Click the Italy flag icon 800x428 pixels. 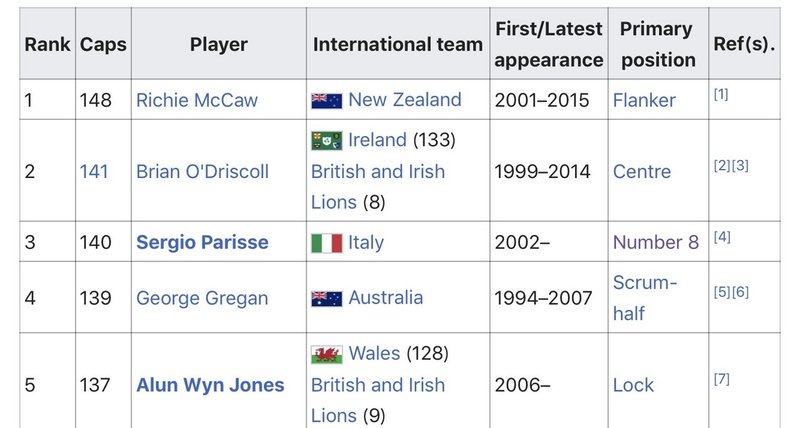coord(327,243)
